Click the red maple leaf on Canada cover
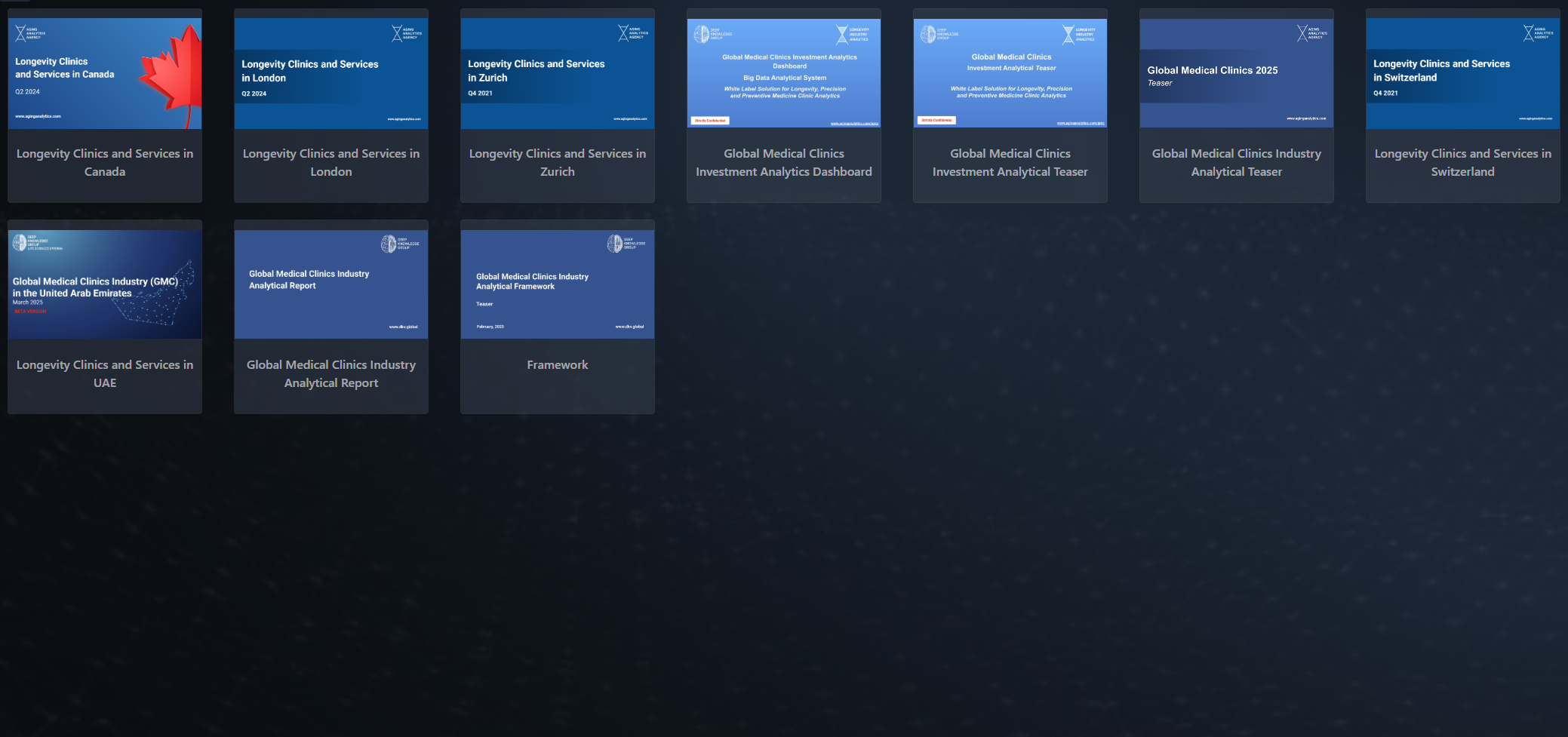The image size is (1568, 737). pyautogui.click(x=174, y=75)
